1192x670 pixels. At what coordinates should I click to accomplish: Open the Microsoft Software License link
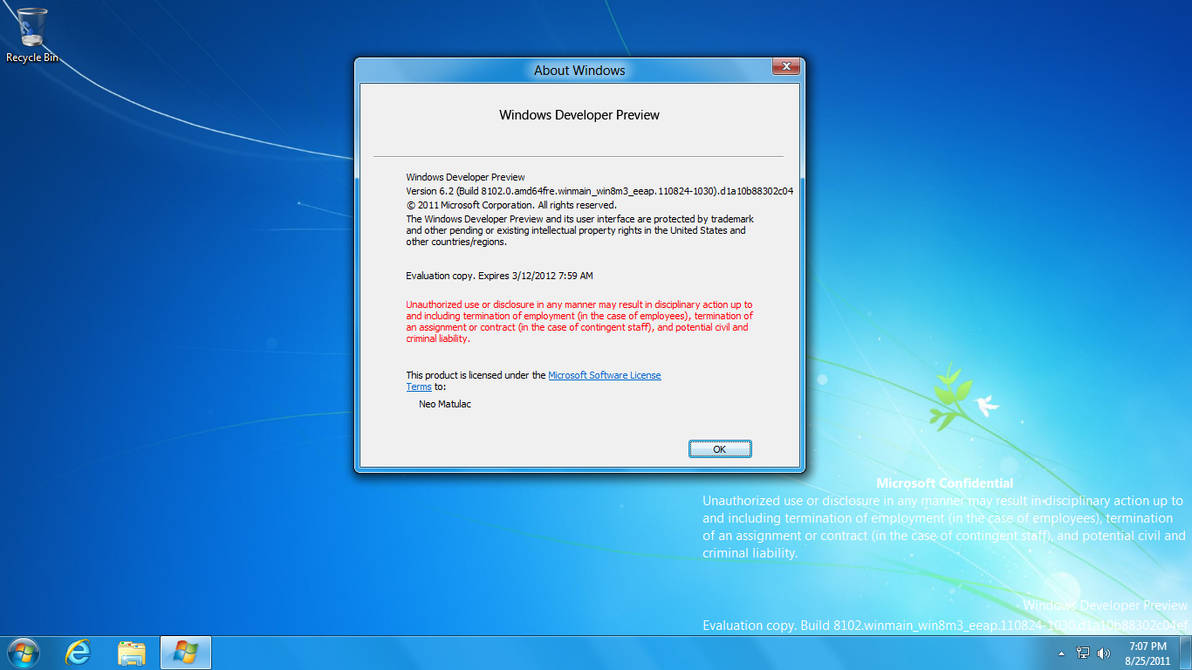pyautogui.click(x=604, y=375)
